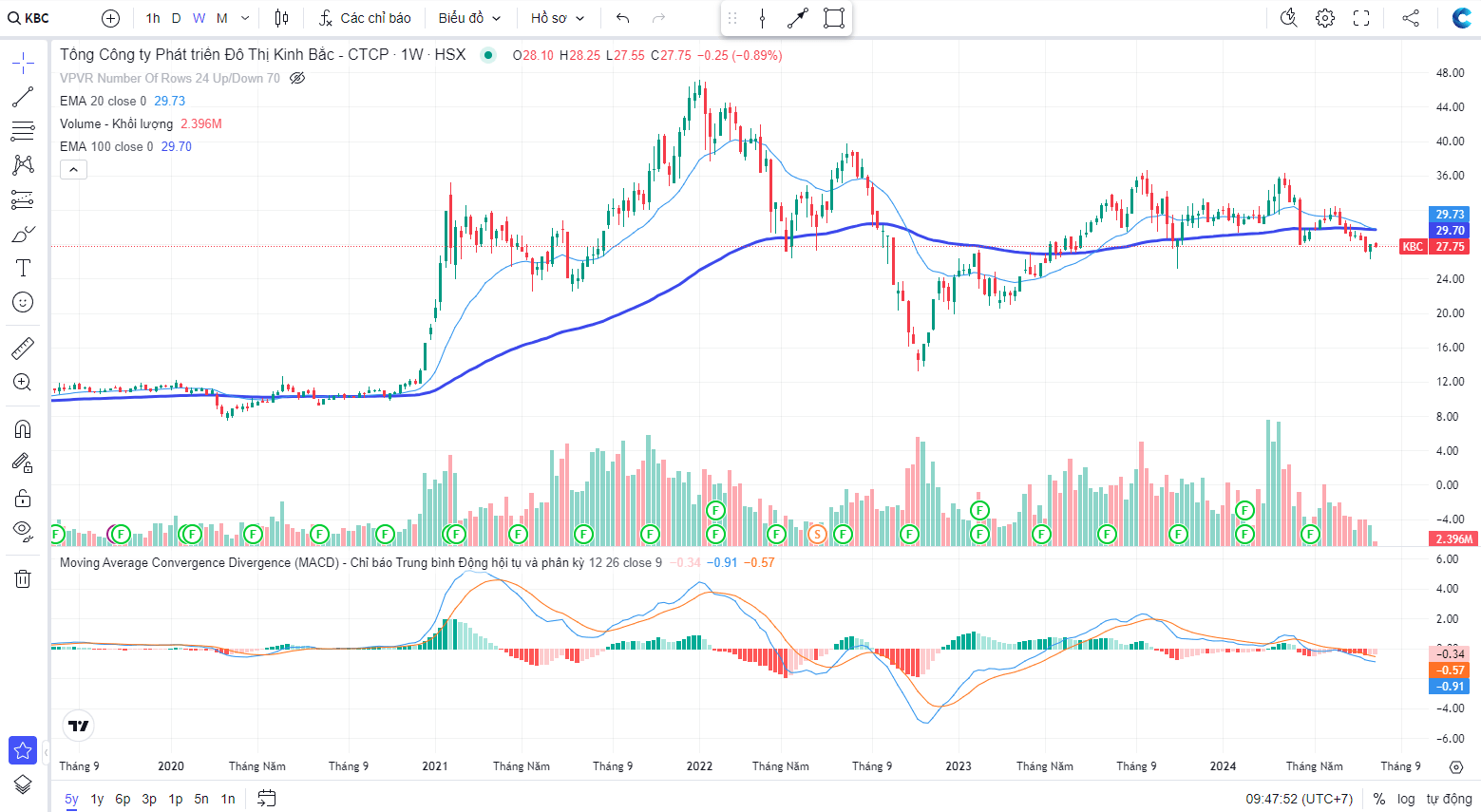Open the pattern drawing tools
1481x812 pixels.
click(x=23, y=165)
